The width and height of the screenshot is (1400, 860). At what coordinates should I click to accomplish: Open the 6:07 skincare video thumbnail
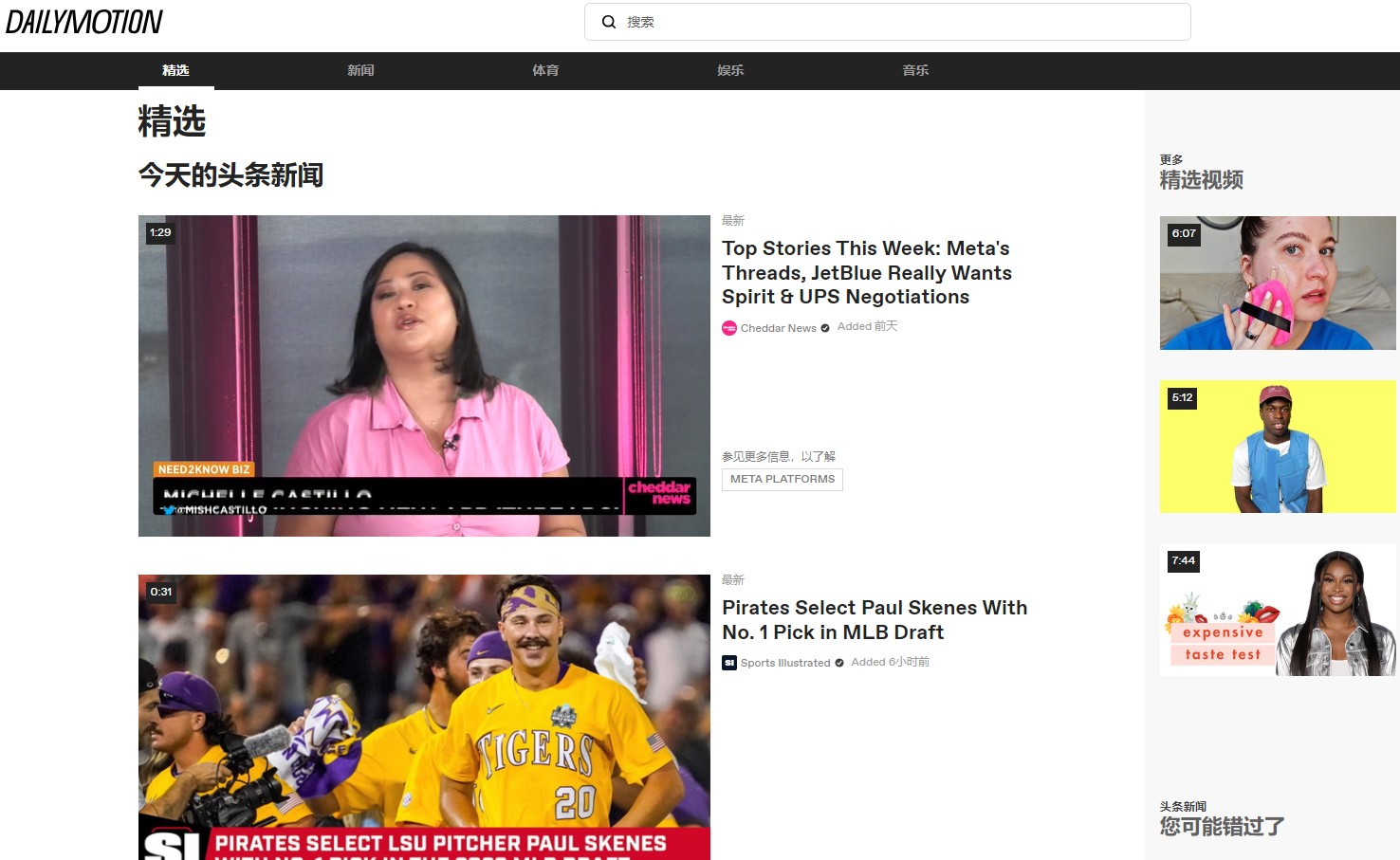coord(1278,283)
